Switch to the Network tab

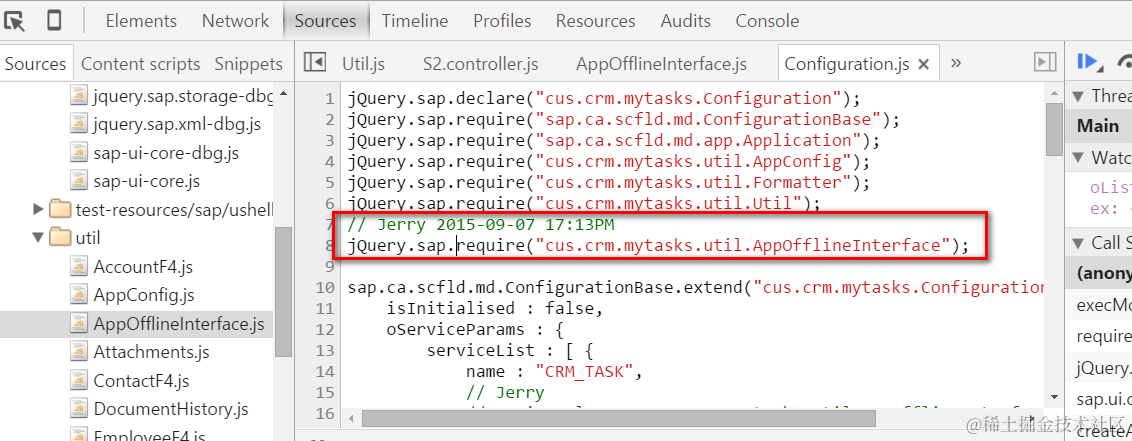click(x=235, y=21)
